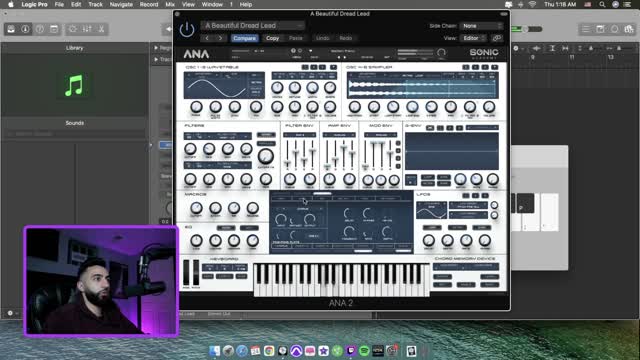Viewport: 640px width, 360px height.
Task: Open the Mod Env preset dropdown
Action: [x=380, y=135]
